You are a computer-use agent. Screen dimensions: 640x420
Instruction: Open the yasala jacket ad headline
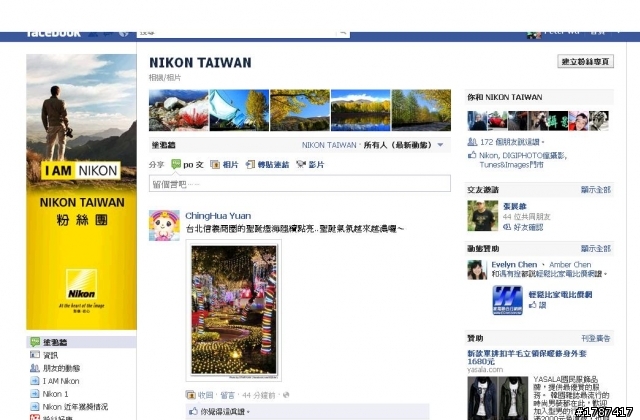pyautogui.click(x=527, y=357)
